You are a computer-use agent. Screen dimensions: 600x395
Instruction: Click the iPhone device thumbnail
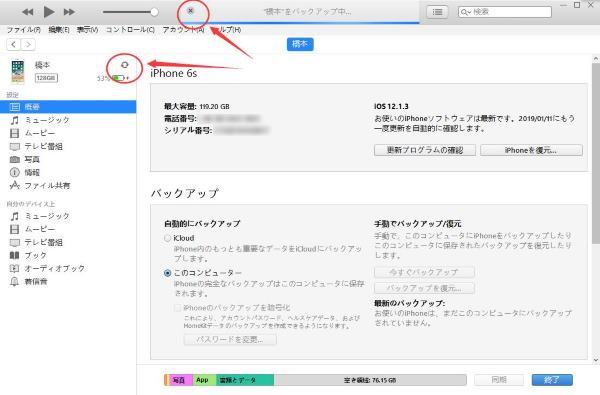pos(18,71)
